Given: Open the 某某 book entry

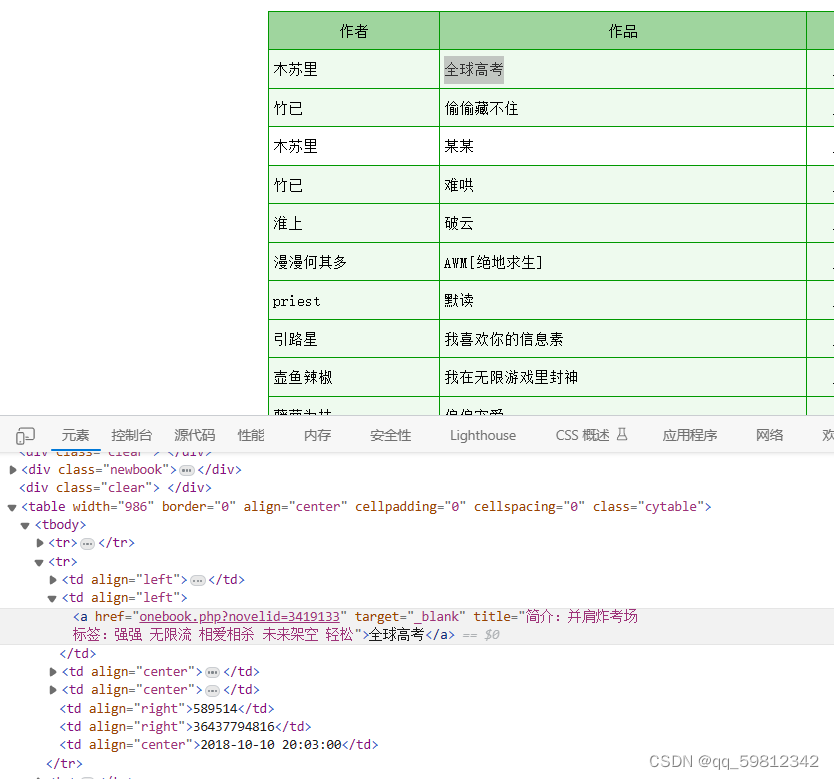Looking at the screenshot, I should click(458, 146).
